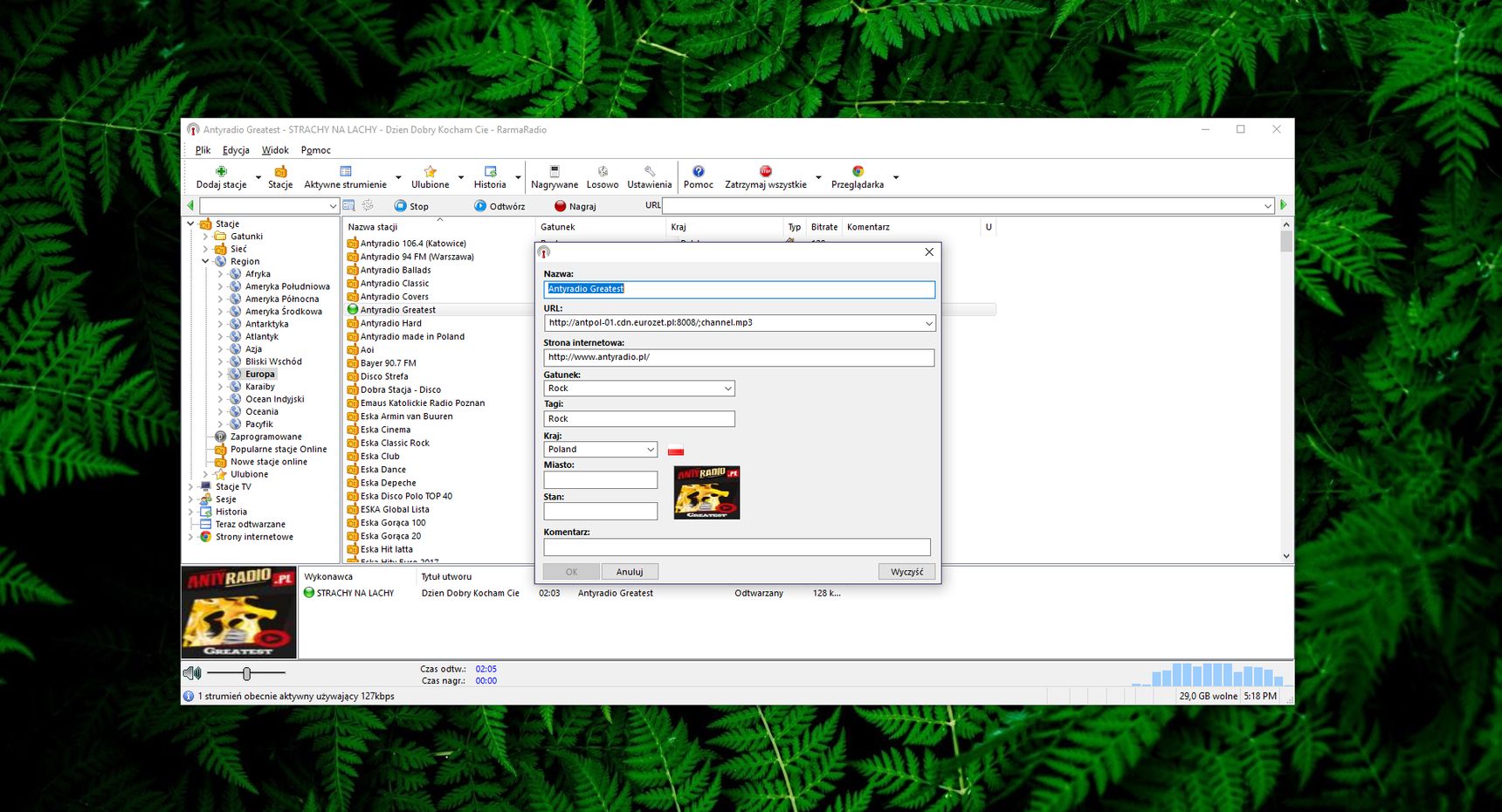Image resolution: width=1502 pixels, height=812 pixels.
Task: Open the Ulubione dropdown arrow
Action: pyautogui.click(x=461, y=177)
